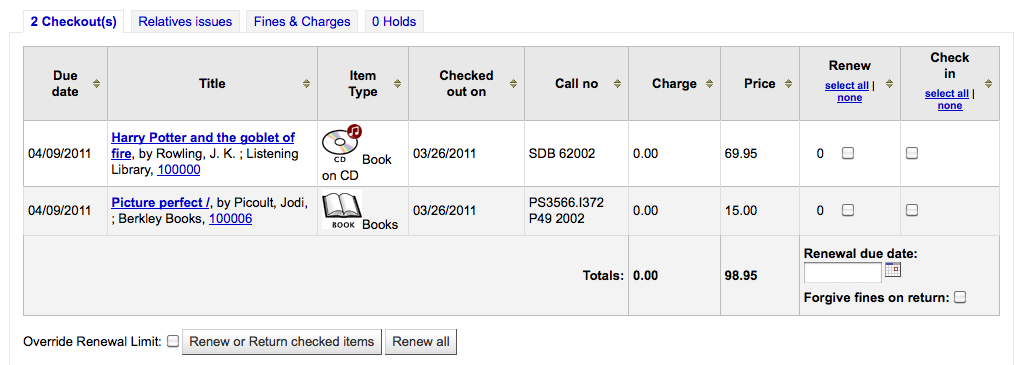
Task: Click the Books item type icon
Action: (341, 210)
